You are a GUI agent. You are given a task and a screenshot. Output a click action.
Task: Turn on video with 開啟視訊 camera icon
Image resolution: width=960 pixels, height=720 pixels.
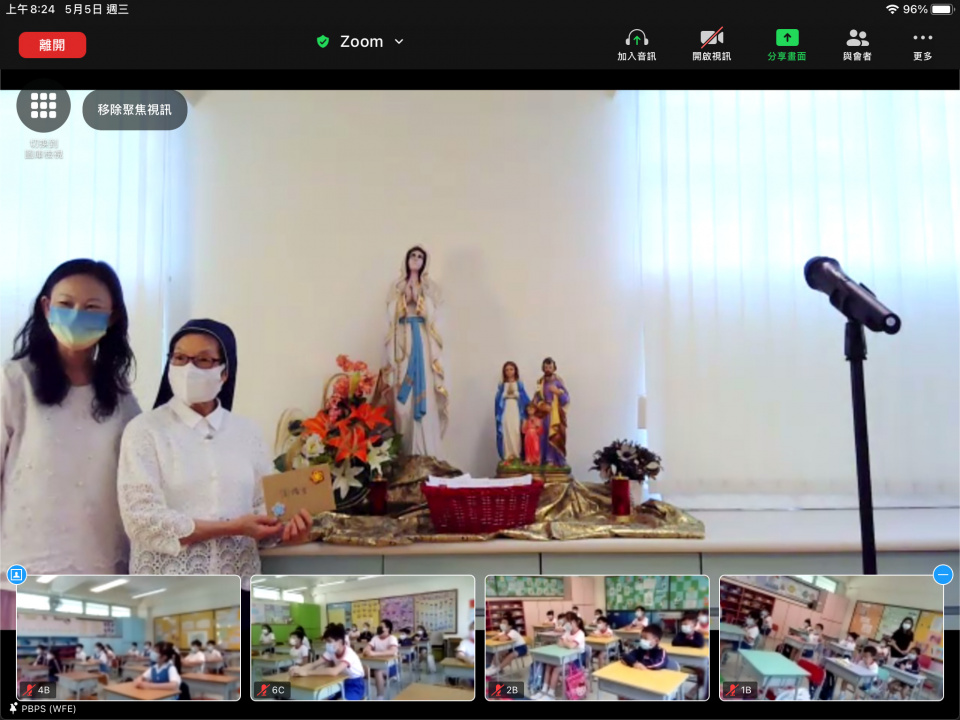(711, 38)
